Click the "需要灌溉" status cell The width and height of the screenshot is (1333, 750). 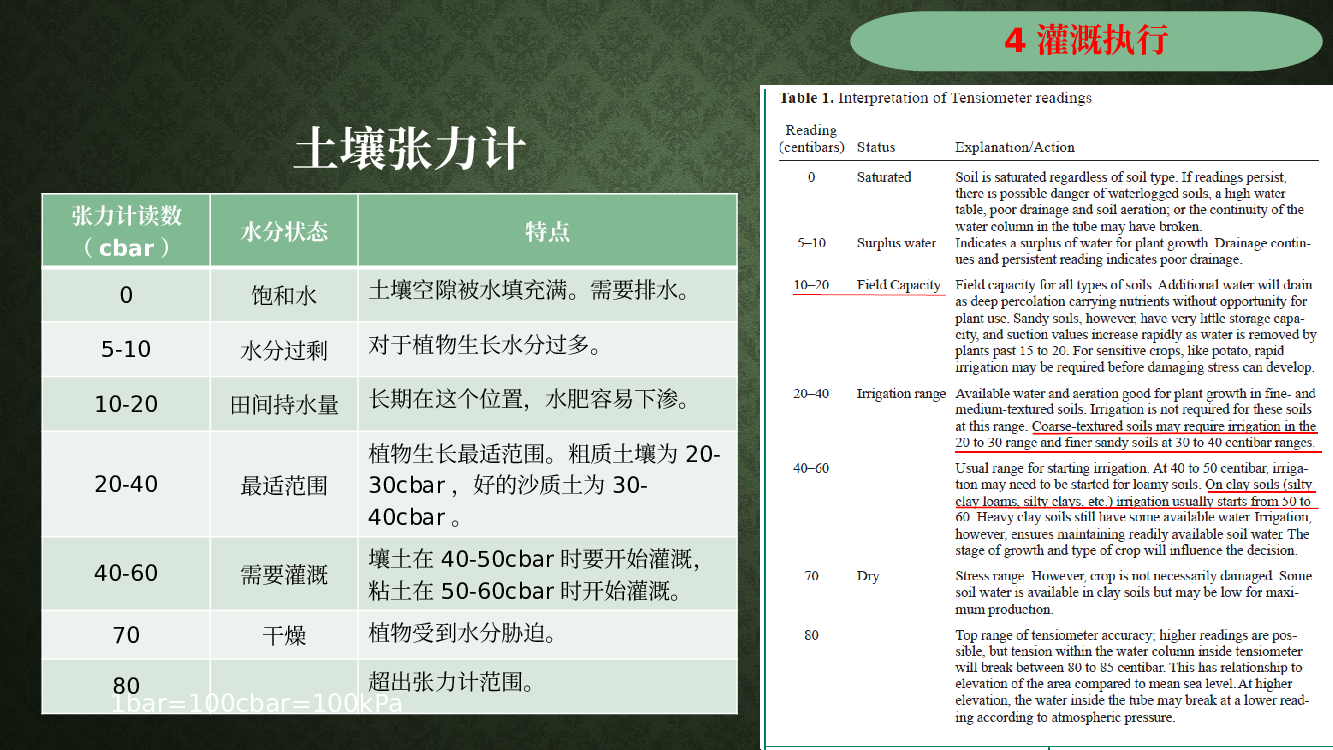click(x=284, y=575)
